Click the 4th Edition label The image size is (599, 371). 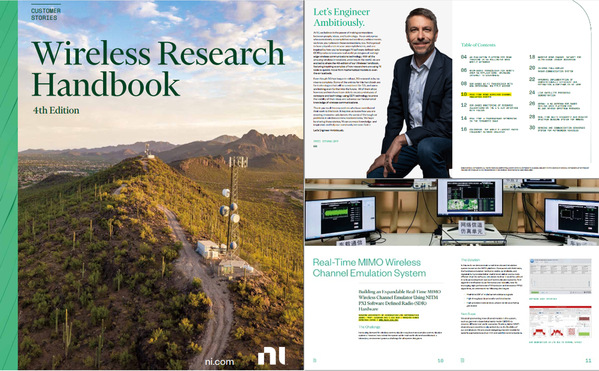[x=56, y=110]
